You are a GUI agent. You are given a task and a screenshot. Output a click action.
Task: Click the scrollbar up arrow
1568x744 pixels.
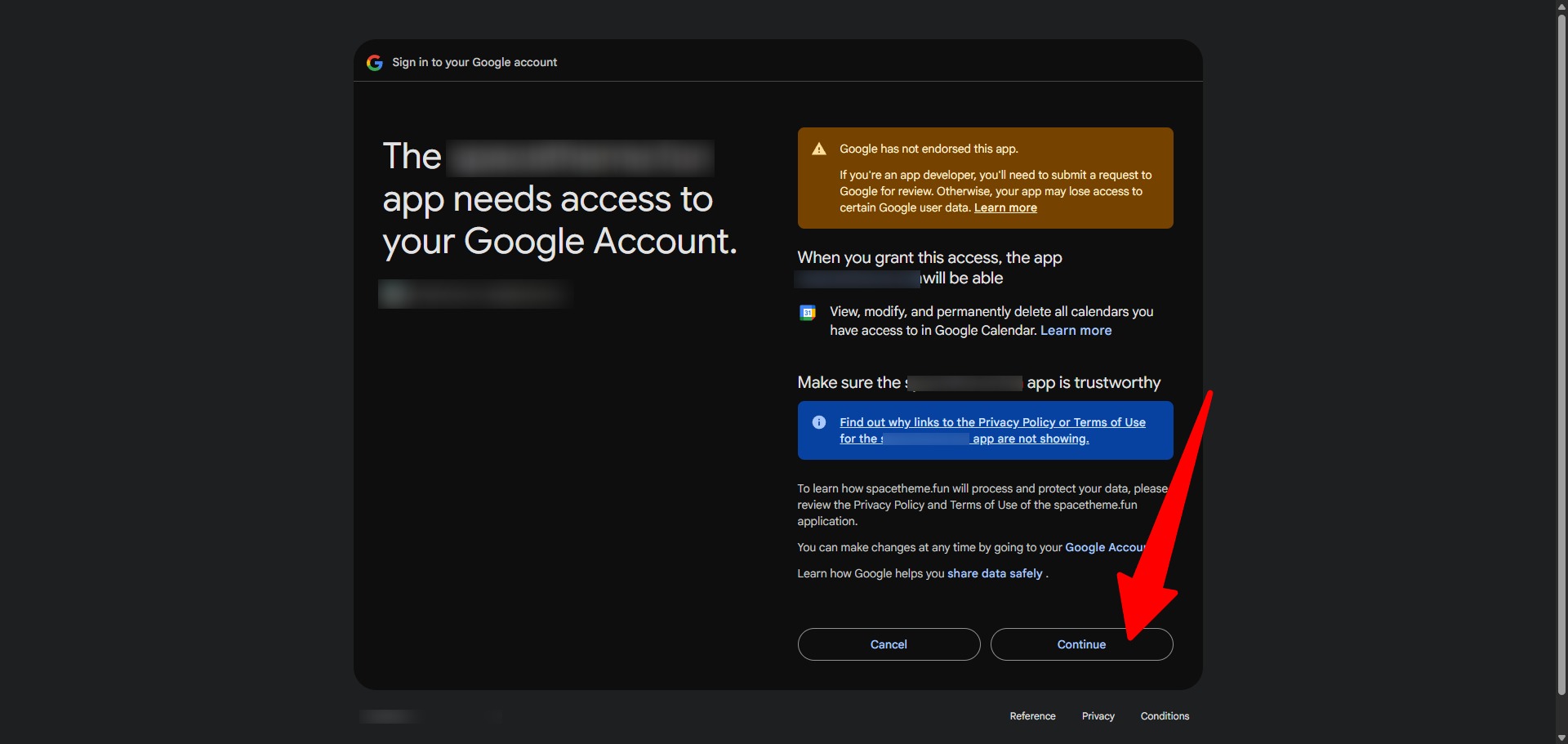tap(1561, 6)
